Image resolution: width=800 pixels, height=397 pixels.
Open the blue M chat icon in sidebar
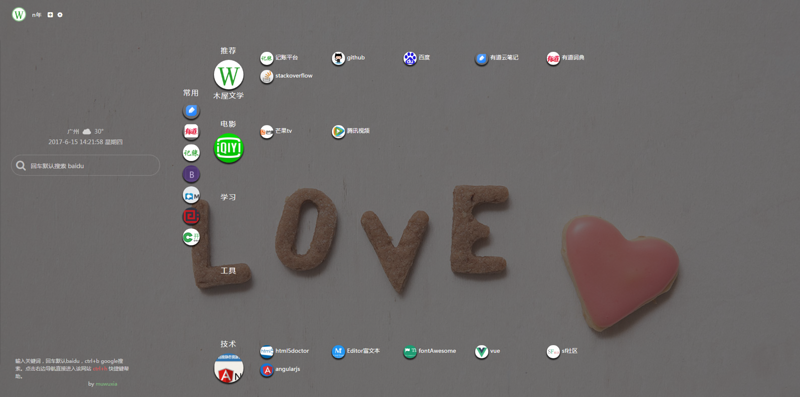click(x=191, y=195)
